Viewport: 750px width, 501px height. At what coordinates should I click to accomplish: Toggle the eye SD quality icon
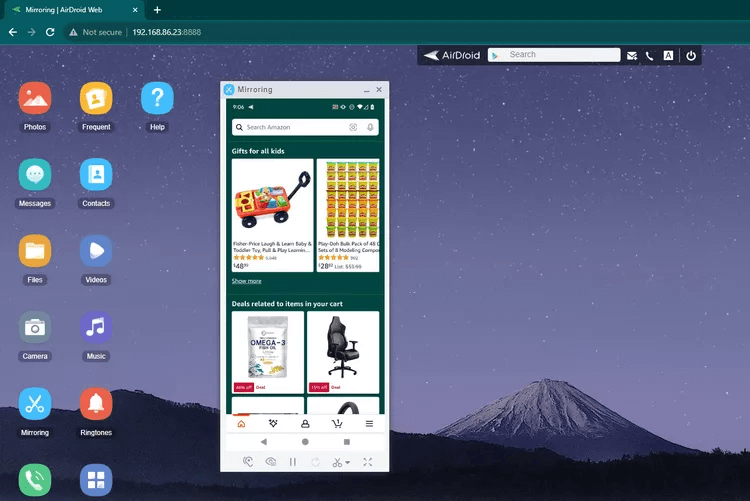coord(271,462)
